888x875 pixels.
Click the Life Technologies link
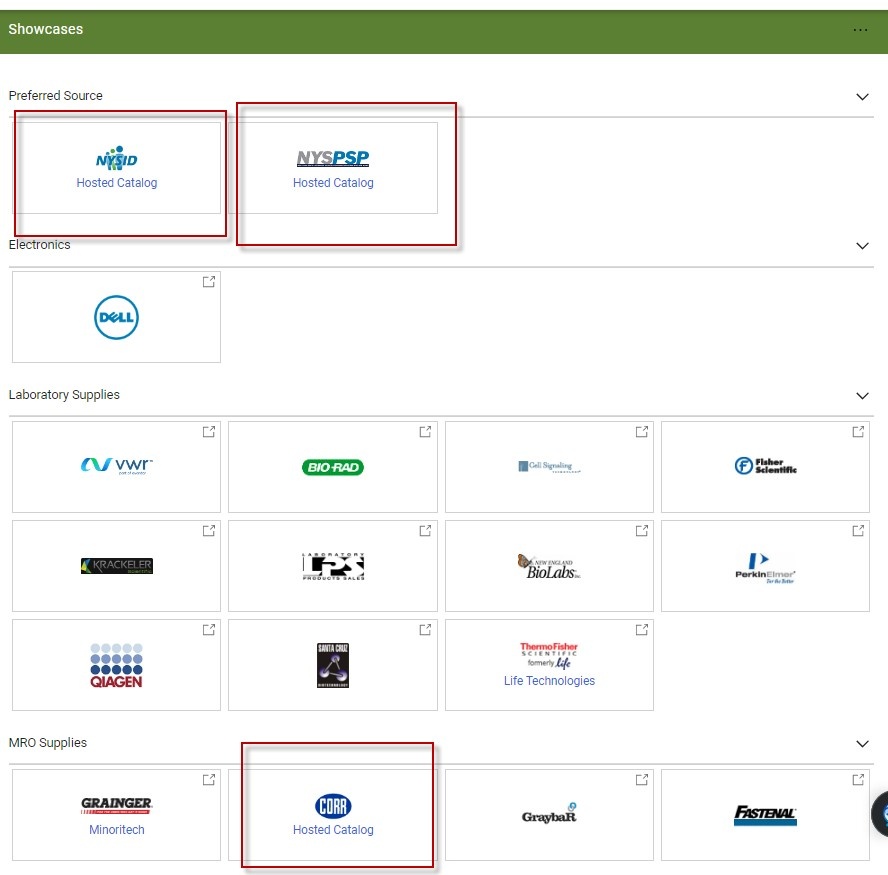coord(549,681)
